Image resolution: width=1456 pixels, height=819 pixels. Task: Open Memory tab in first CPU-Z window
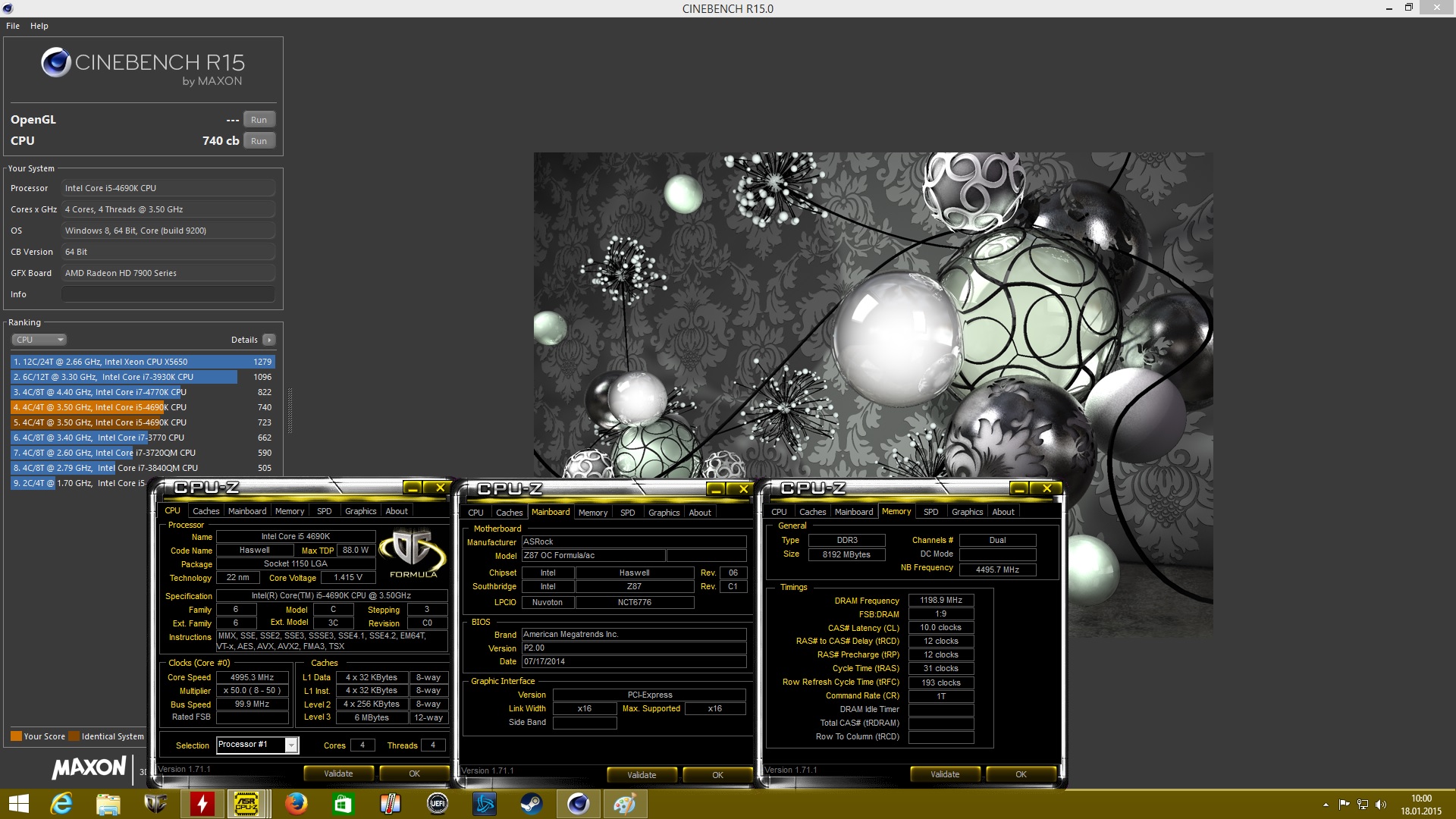tap(290, 511)
